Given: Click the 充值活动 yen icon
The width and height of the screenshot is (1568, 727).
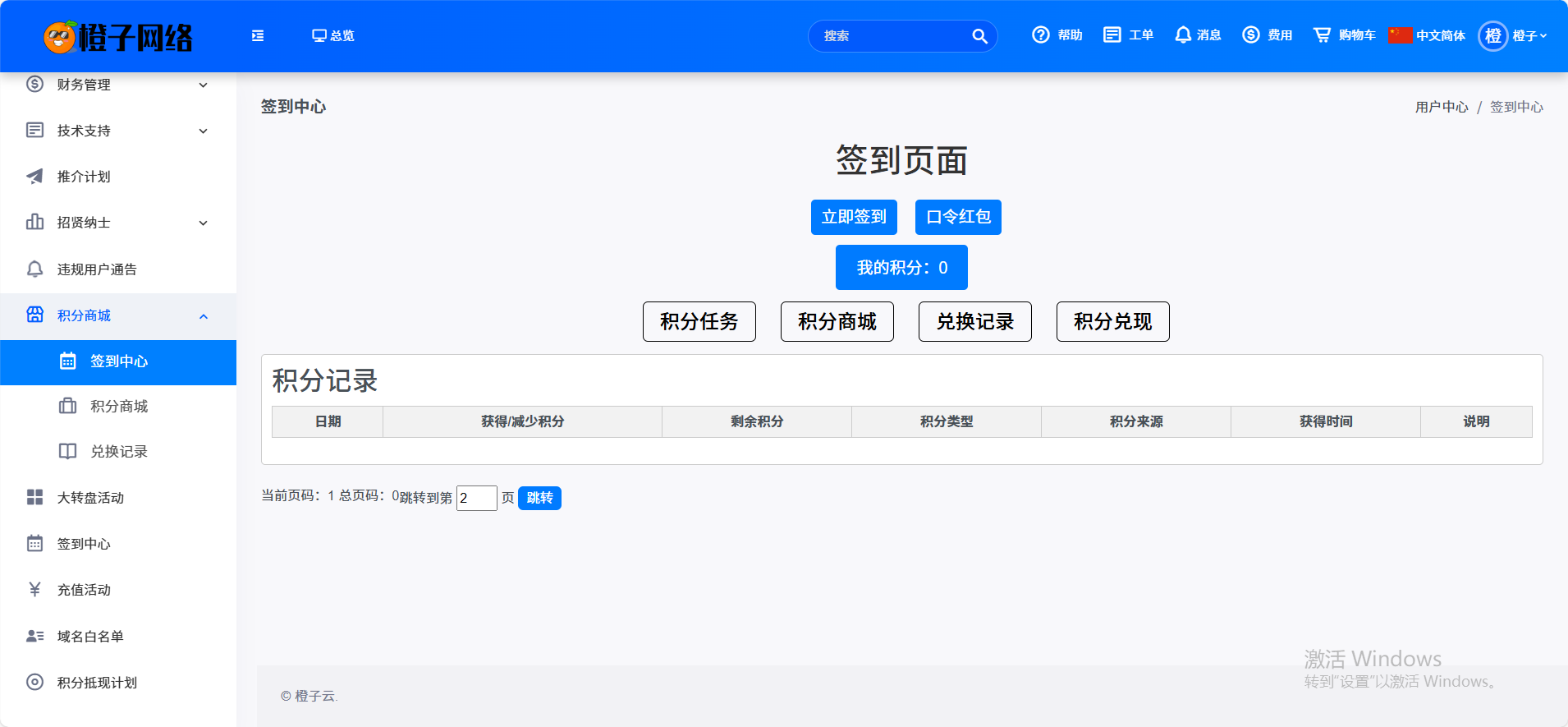Looking at the screenshot, I should (x=34, y=589).
